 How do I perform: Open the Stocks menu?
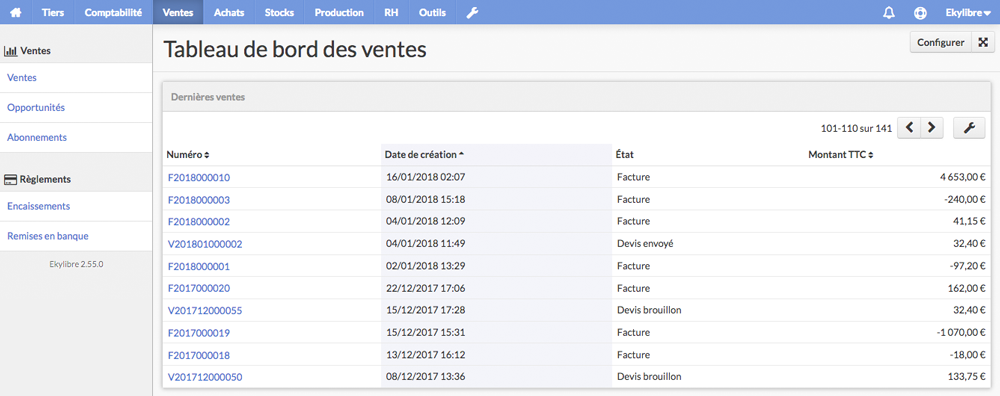279,12
